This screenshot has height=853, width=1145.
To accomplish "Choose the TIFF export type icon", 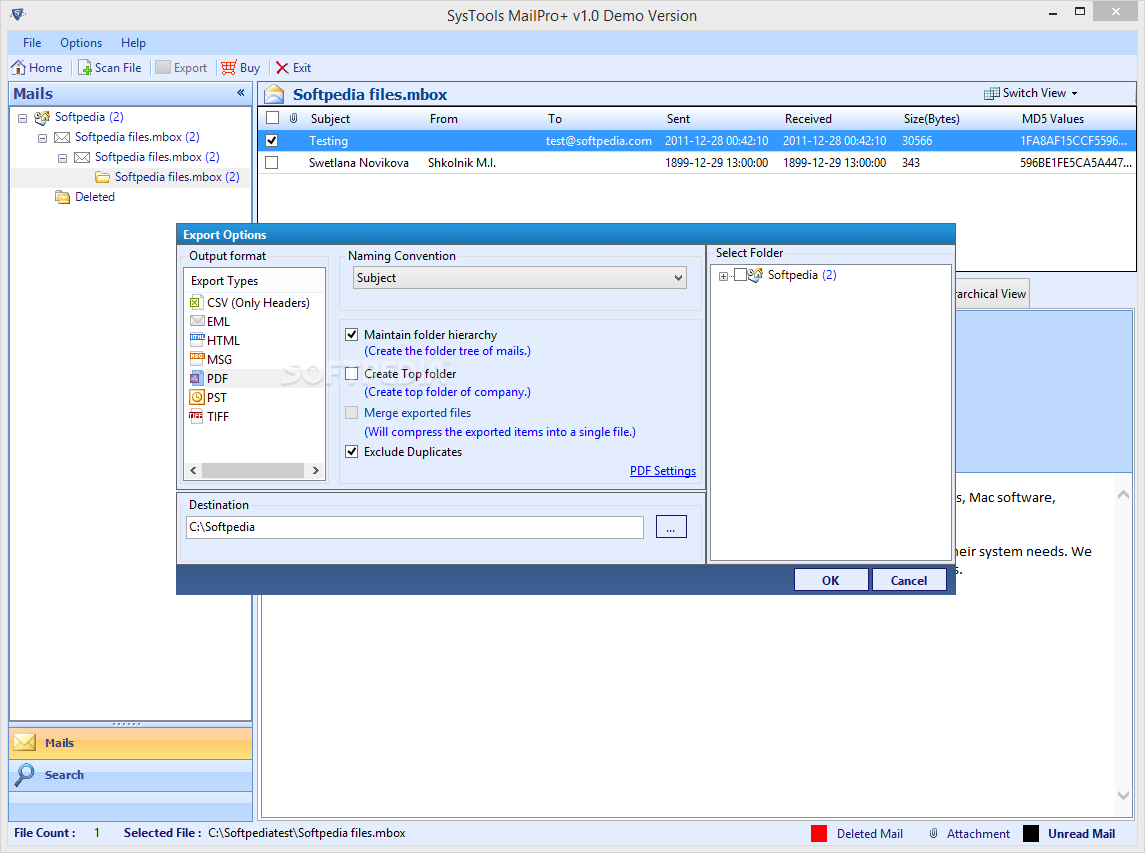I will click(196, 416).
